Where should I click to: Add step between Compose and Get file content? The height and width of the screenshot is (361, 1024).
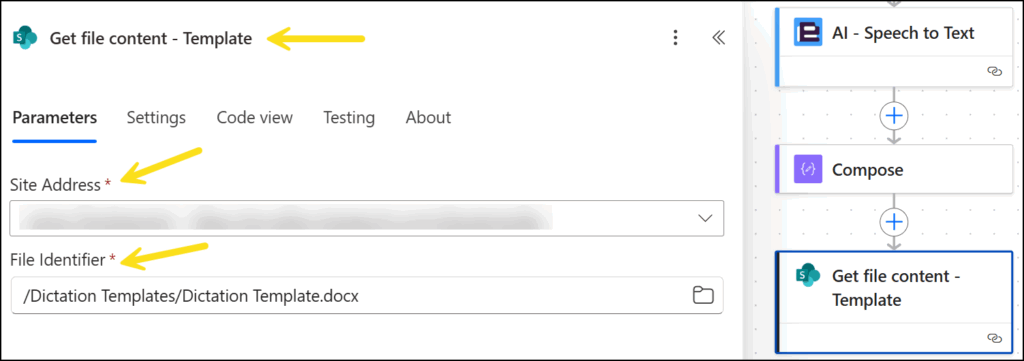point(893,223)
